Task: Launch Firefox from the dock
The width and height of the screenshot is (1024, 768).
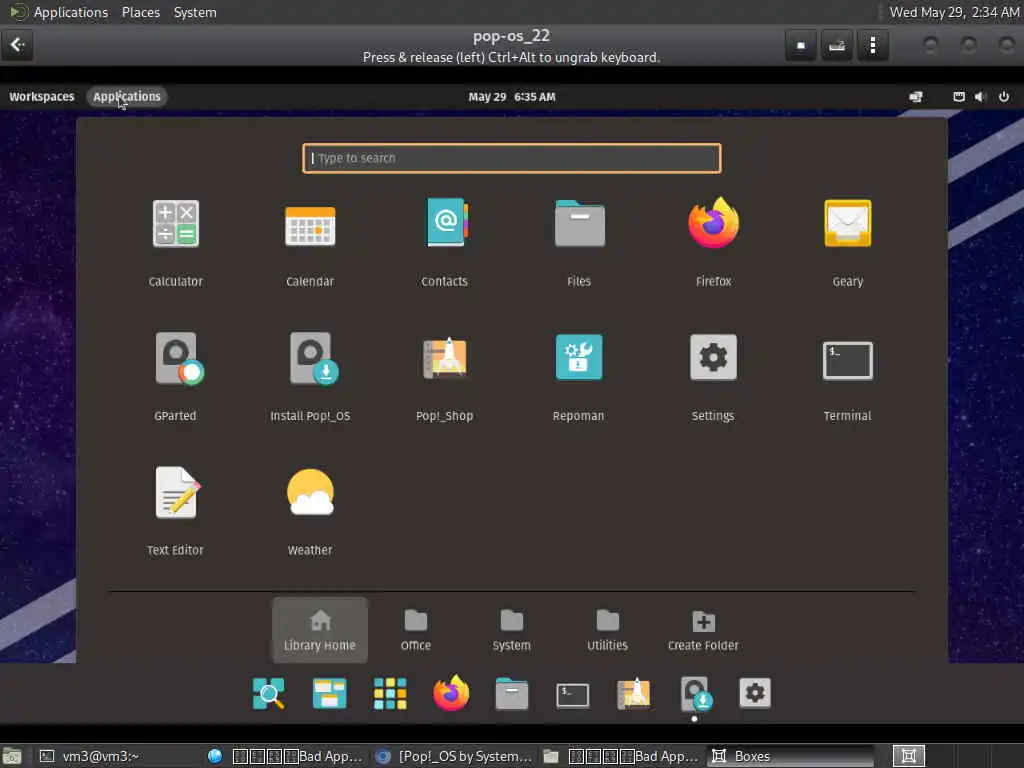Action: click(451, 693)
